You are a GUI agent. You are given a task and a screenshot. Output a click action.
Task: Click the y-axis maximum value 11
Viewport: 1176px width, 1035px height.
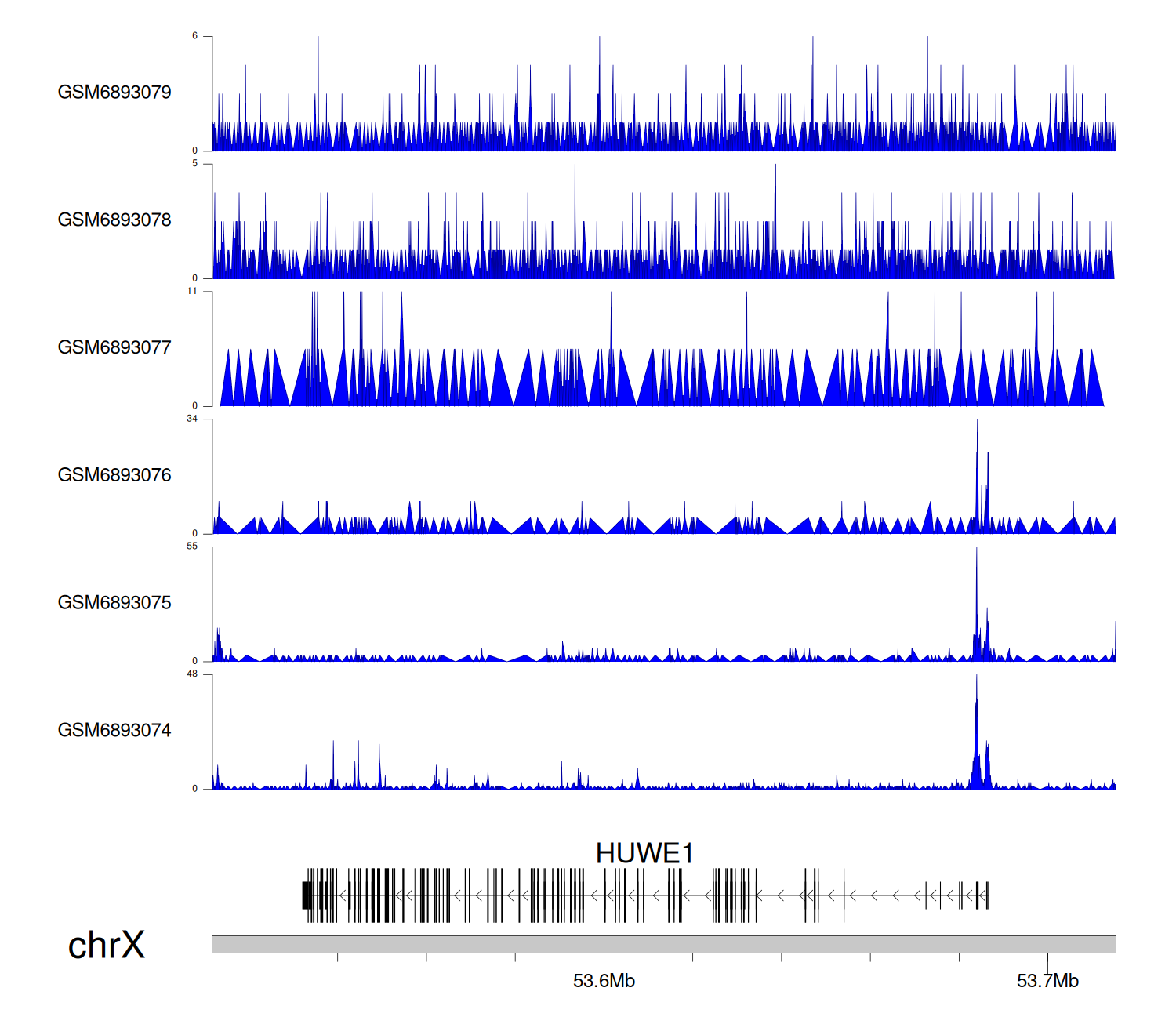pyautogui.click(x=192, y=292)
